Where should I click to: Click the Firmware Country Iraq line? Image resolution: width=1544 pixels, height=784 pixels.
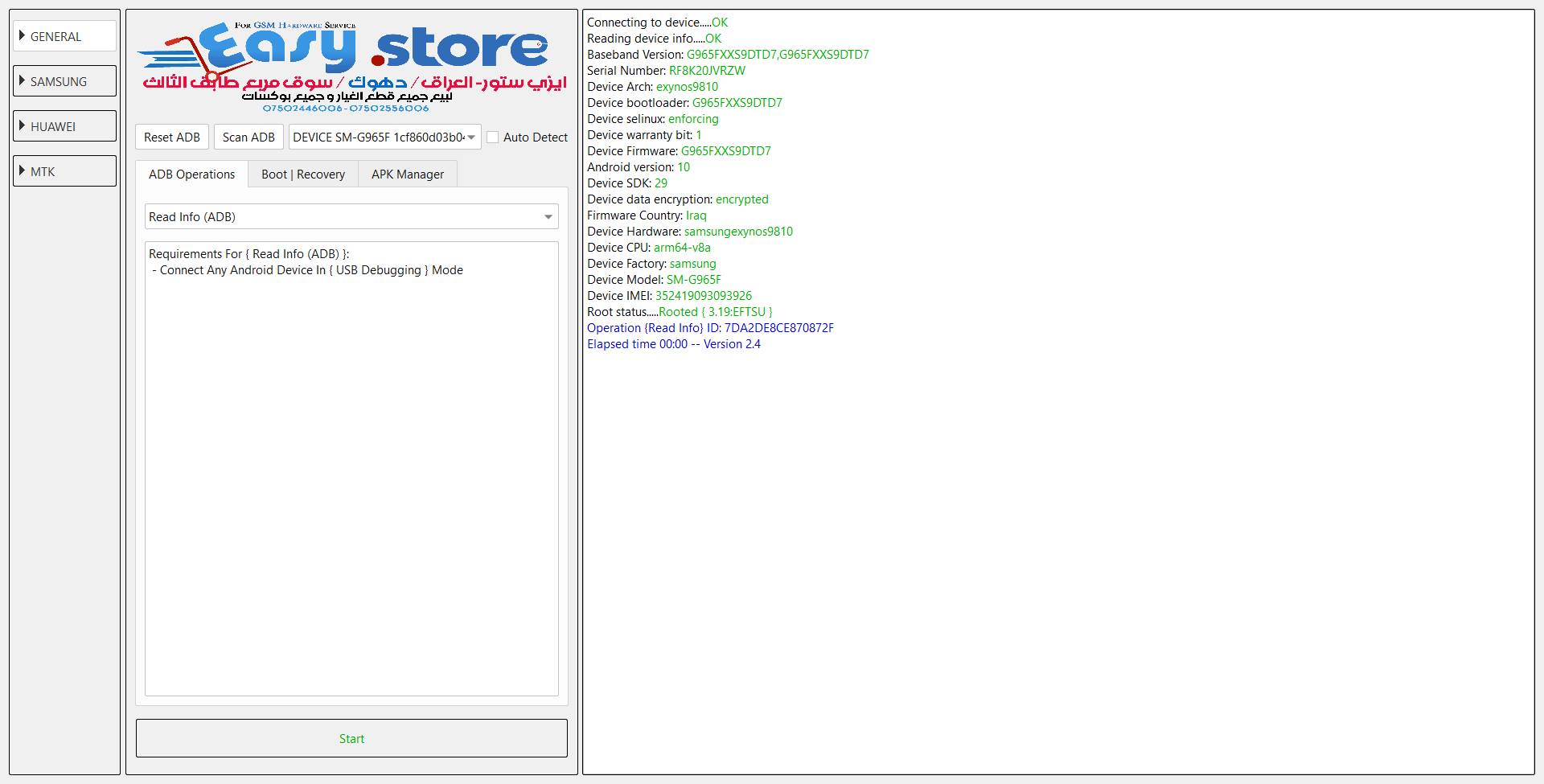[647, 215]
